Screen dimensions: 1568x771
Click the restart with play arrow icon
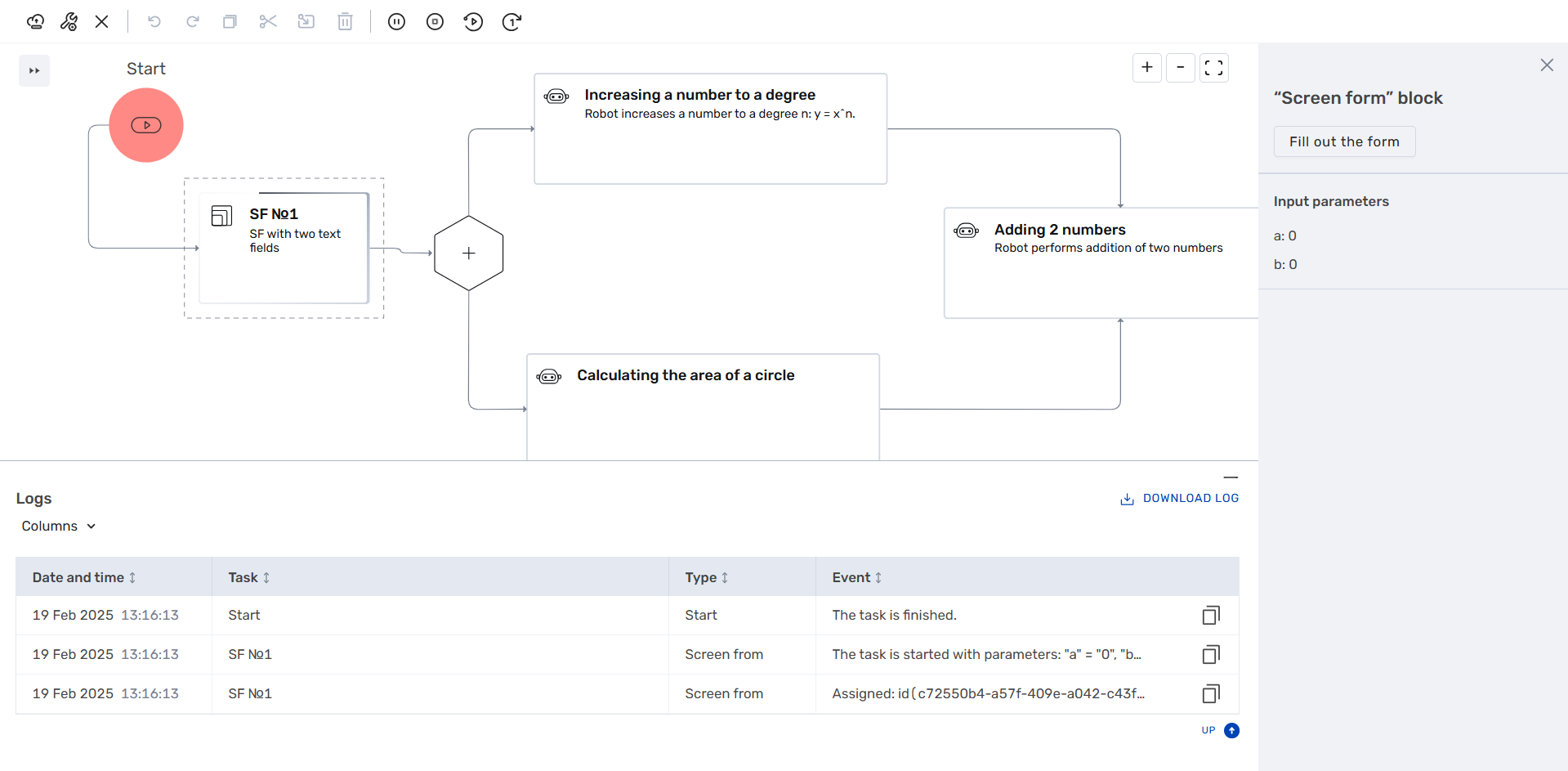click(x=473, y=22)
